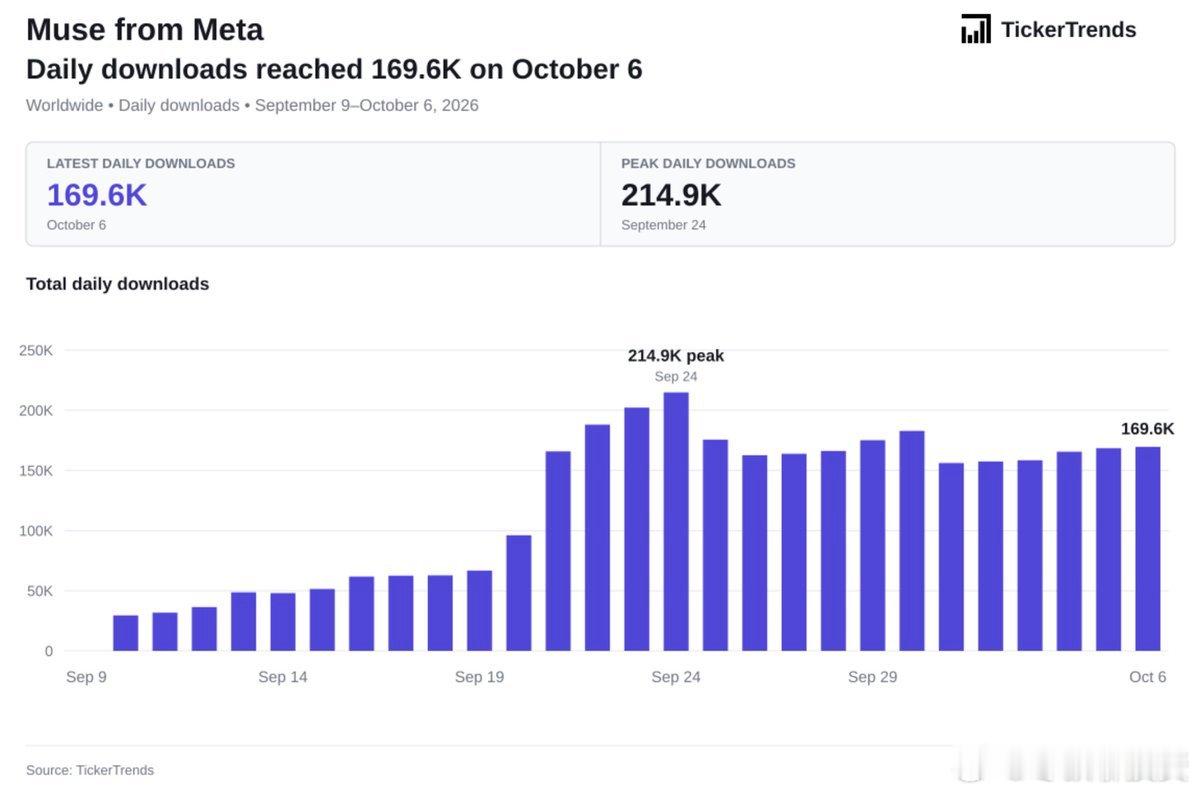Click the bar above the Sep 14 label
This screenshot has height=794, width=1200.
(283, 622)
